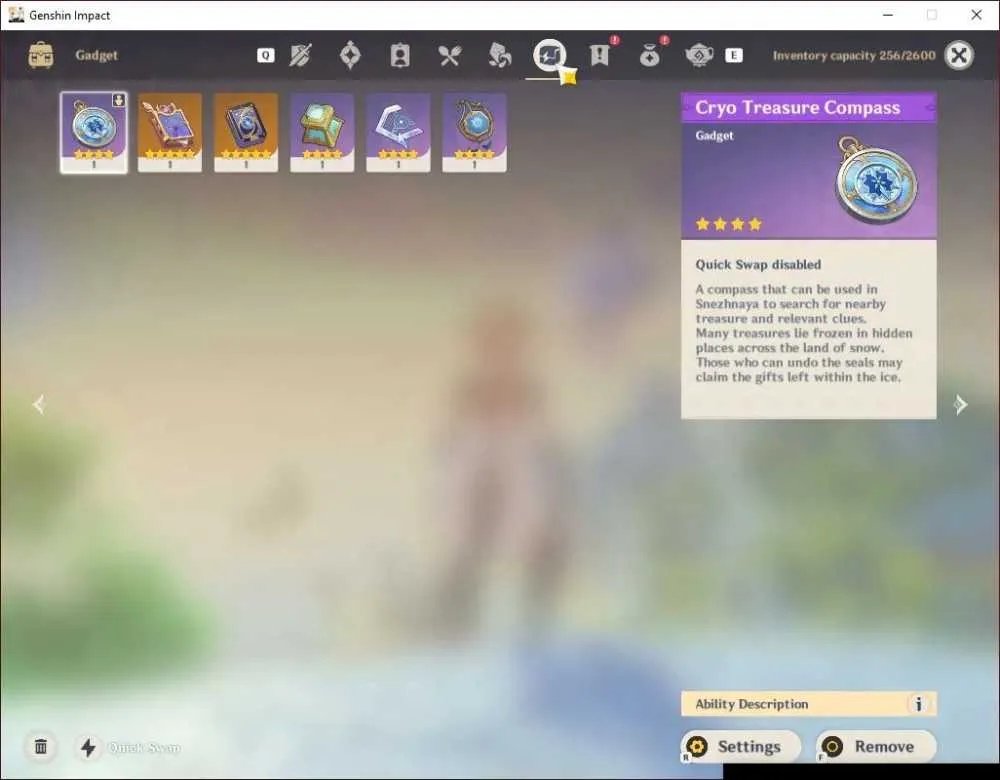1000x780 pixels.
Task: Close the inventory with the round X button
Action: point(959,55)
